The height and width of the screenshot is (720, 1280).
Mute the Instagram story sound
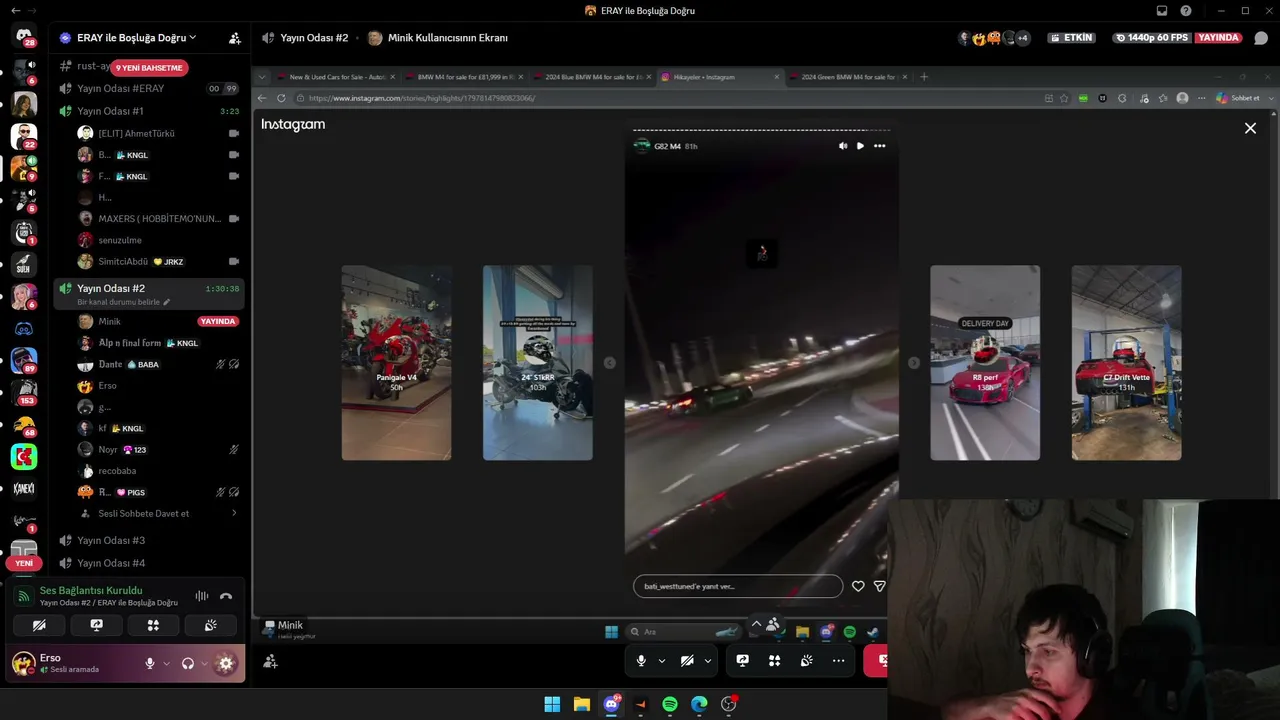(x=843, y=146)
